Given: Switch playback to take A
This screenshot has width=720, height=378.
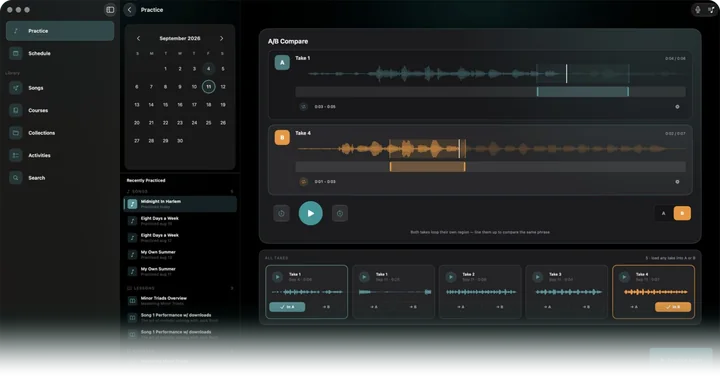Looking at the screenshot, I should click(664, 213).
